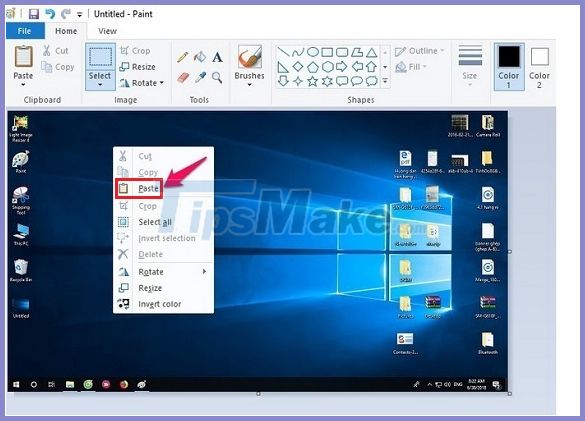Click Cut in the Clipboard group
The height and width of the screenshot is (421, 585).
[55, 51]
